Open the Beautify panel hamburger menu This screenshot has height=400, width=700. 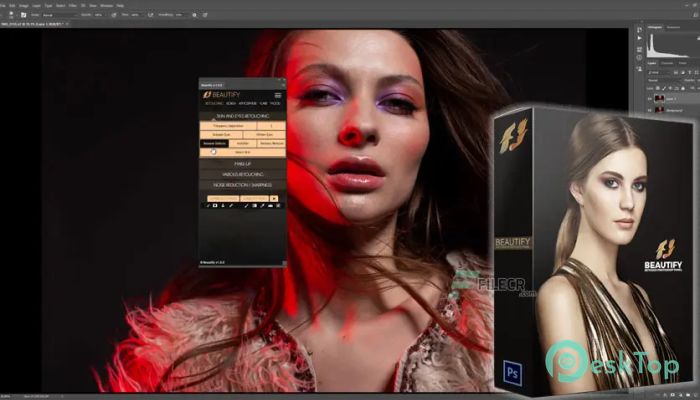[278, 95]
